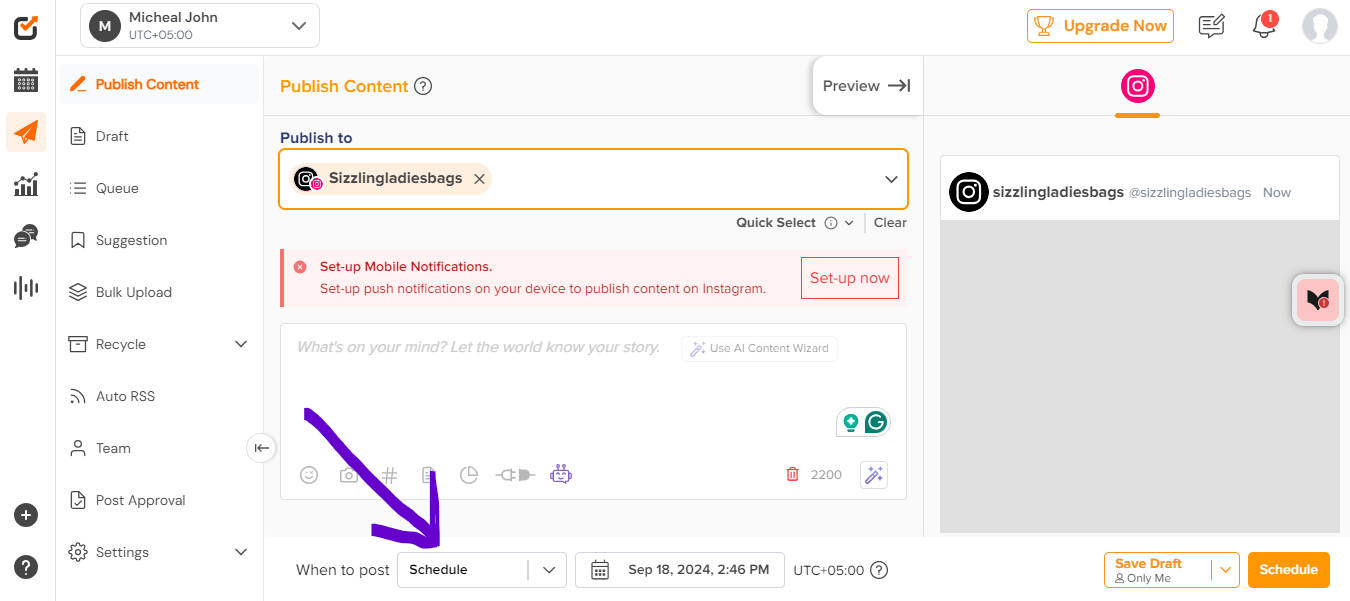Click the lightbulb suggestion icon beside Grammarly
The image size is (1350, 601).
click(851, 423)
